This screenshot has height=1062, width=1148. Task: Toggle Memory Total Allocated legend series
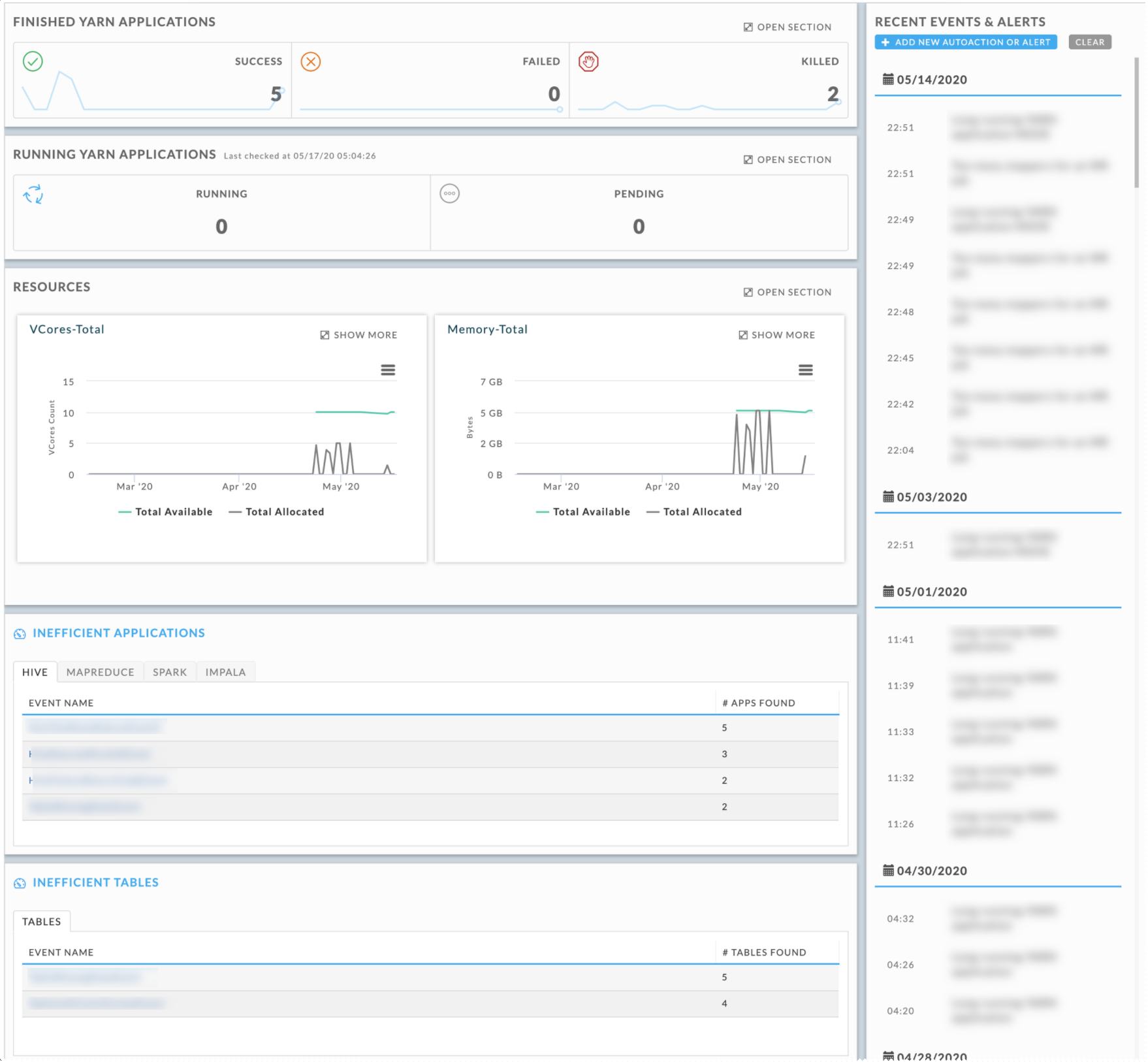pyautogui.click(x=694, y=512)
